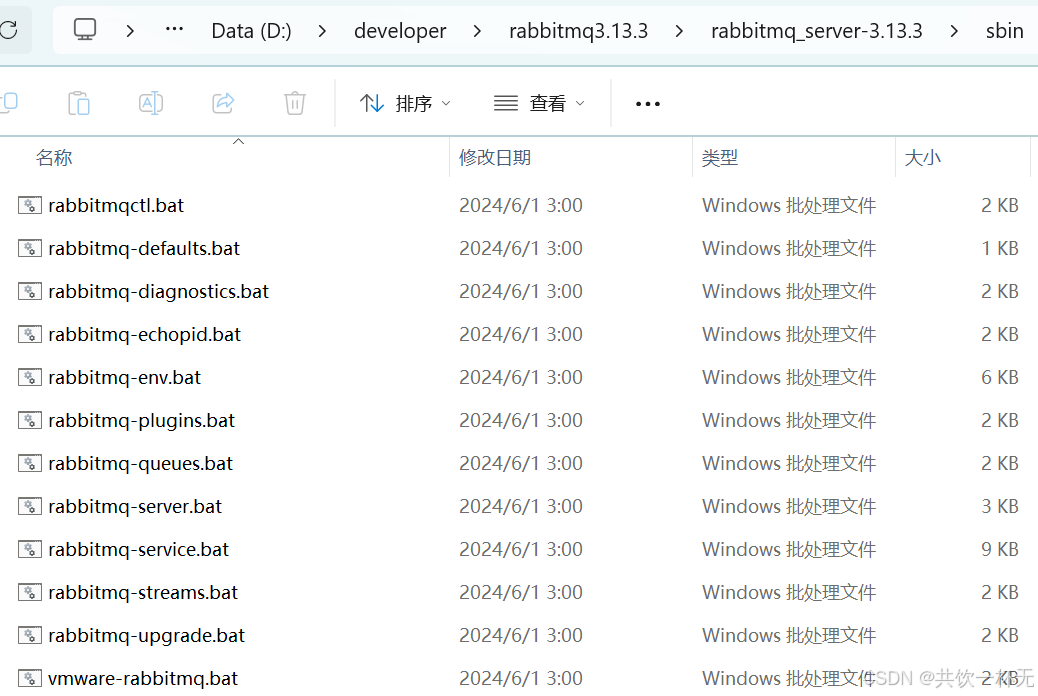
Task: Select file rabbitmq-streams.bat
Action: pos(142,593)
